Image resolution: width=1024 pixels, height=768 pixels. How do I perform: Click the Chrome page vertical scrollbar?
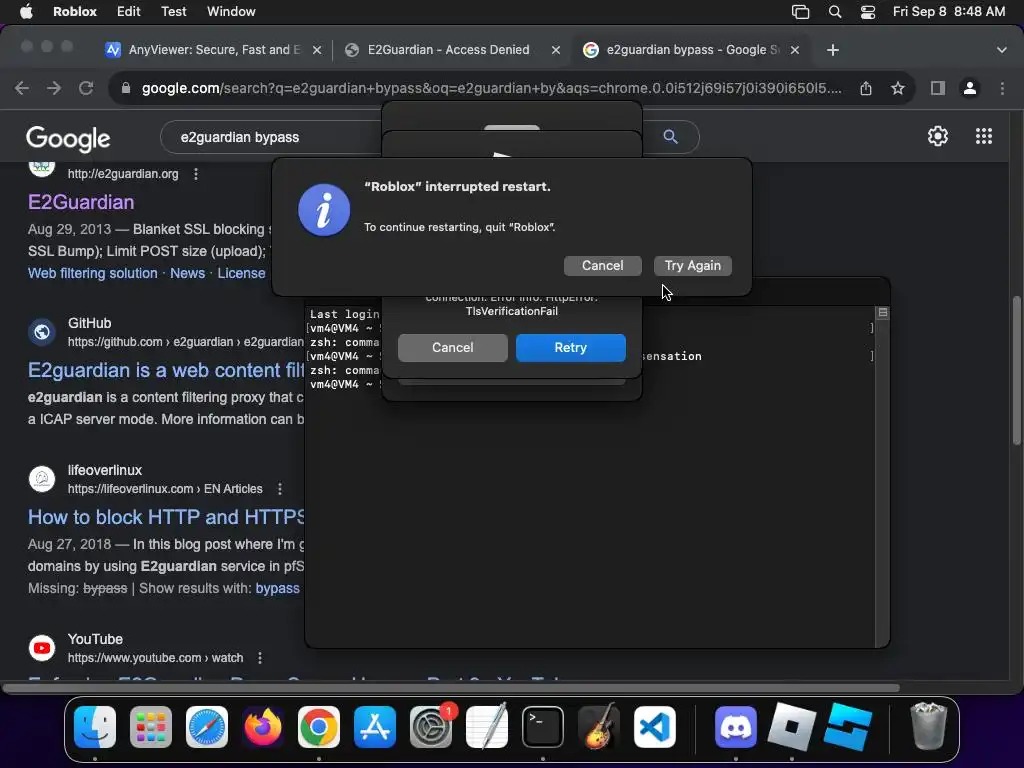point(1017,371)
